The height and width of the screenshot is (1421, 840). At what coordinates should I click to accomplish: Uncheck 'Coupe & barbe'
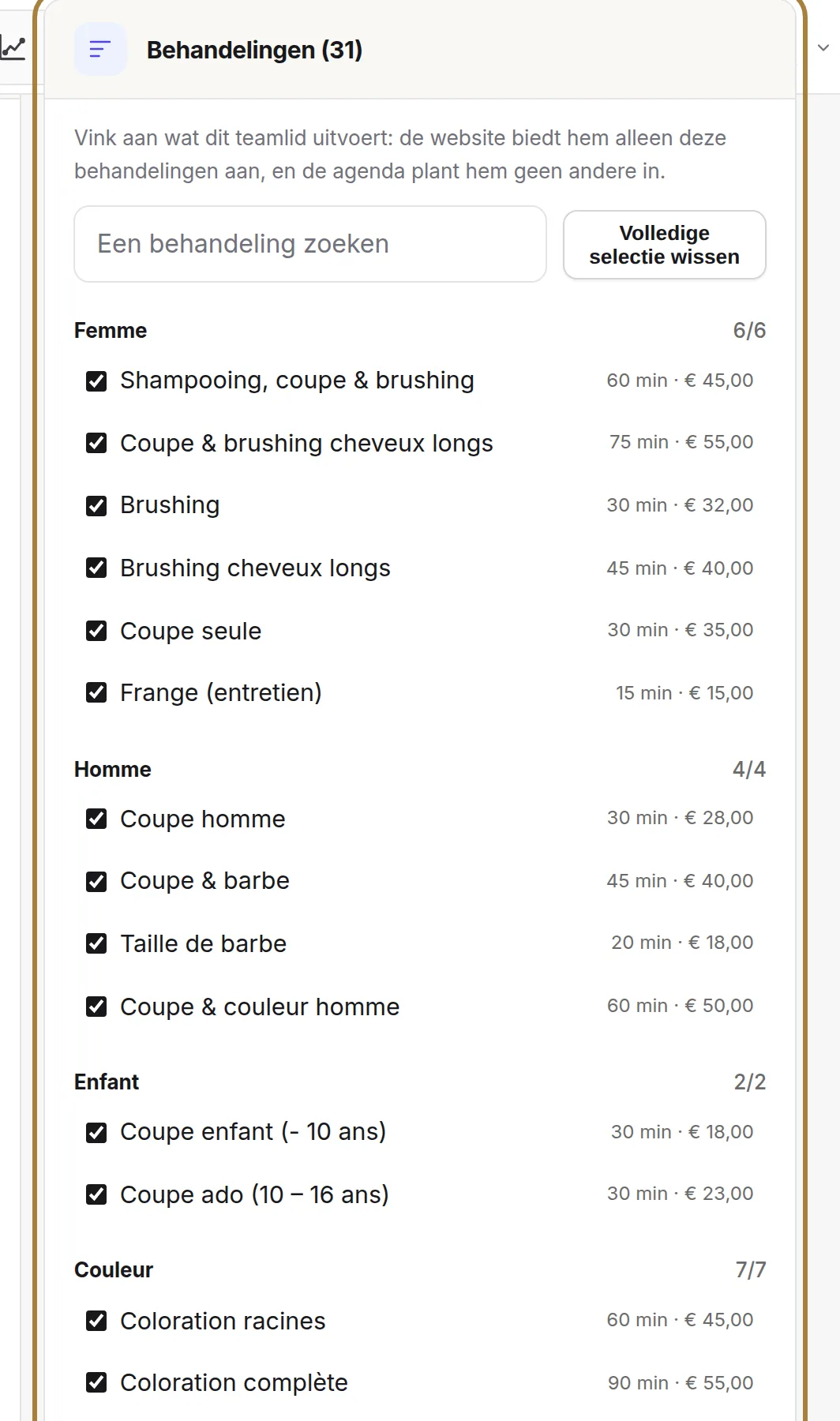pos(96,881)
